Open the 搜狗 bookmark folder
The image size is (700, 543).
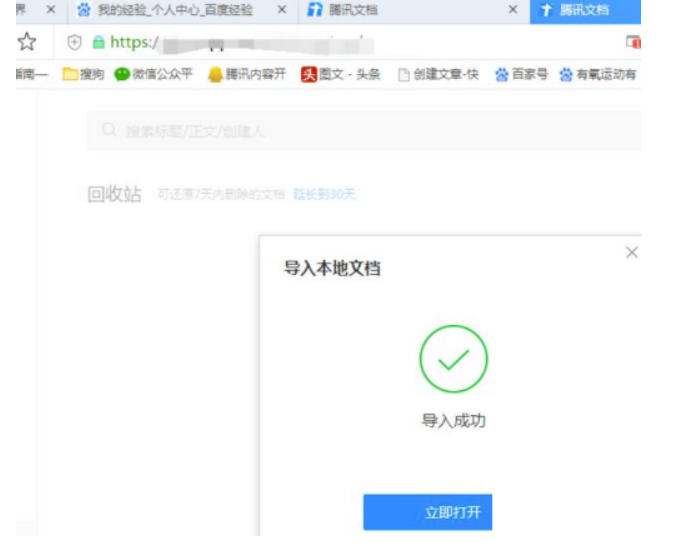point(83,74)
